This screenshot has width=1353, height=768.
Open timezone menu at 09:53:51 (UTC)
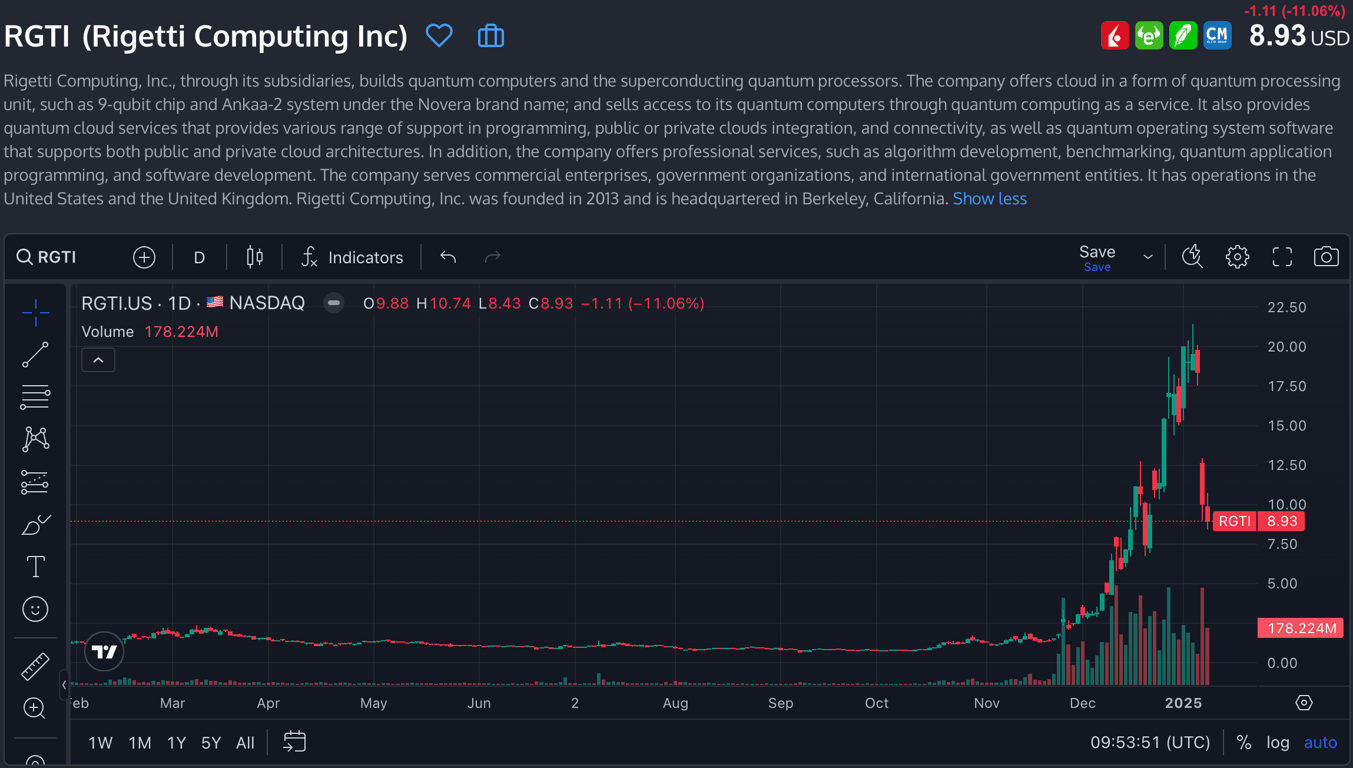pos(1150,743)
